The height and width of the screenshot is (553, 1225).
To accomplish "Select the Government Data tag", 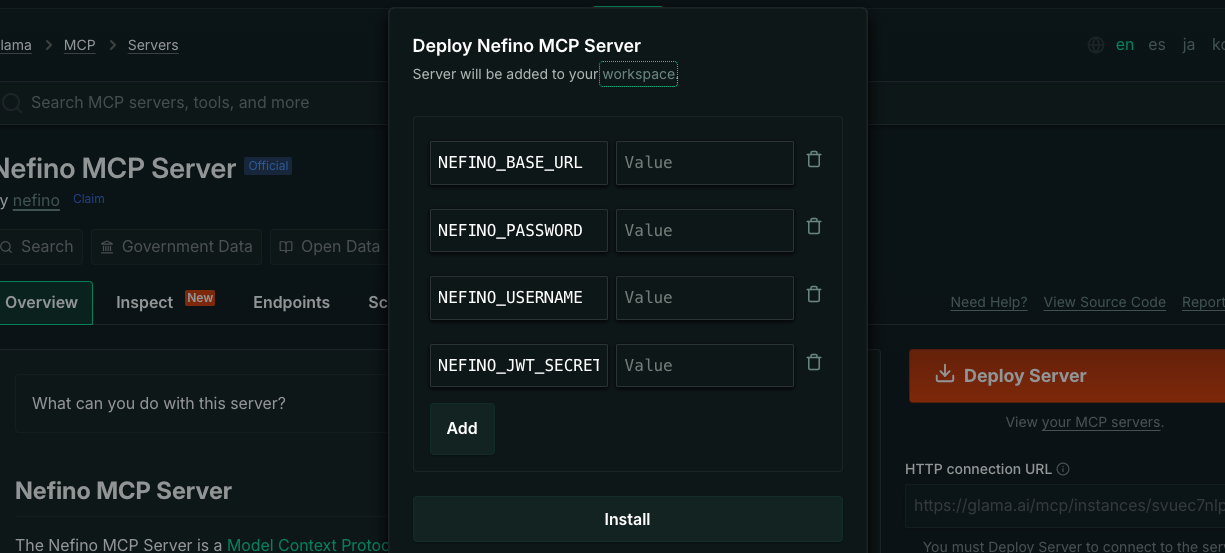I will 176,246.
